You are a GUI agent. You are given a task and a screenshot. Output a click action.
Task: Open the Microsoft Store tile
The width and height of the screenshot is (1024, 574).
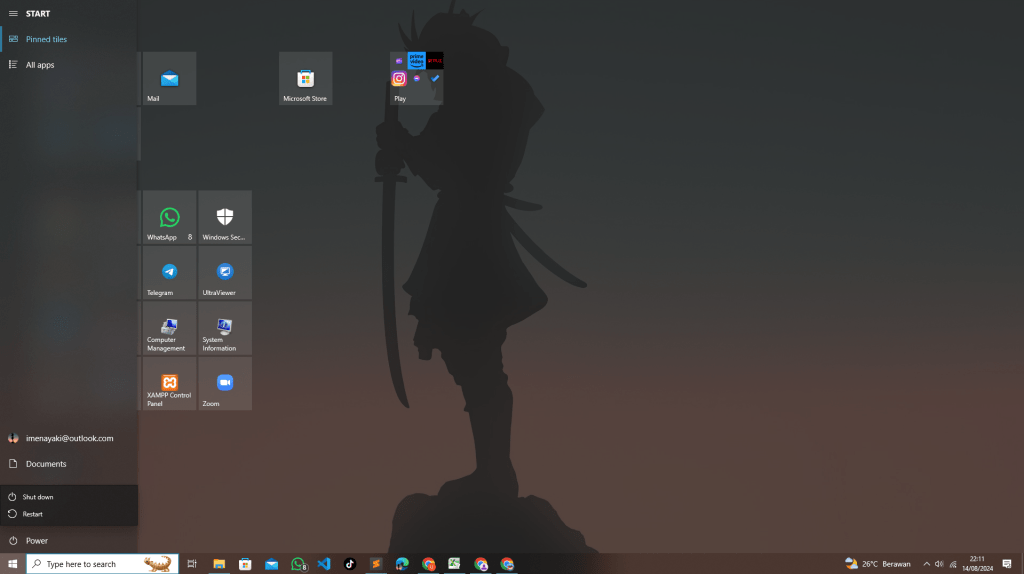point(305,79)
